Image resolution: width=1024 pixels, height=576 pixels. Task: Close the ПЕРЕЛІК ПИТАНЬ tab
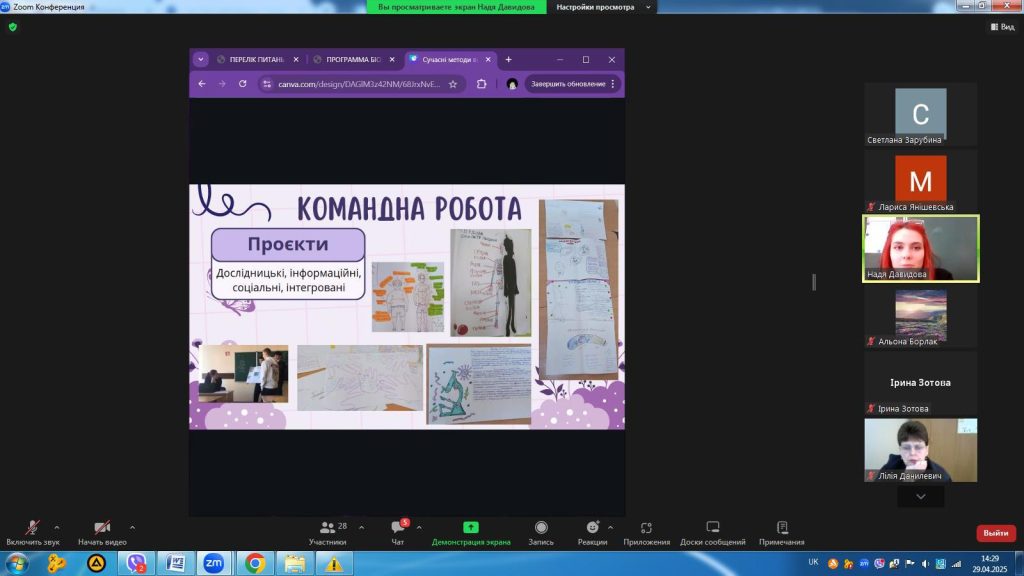pos(296,59)
